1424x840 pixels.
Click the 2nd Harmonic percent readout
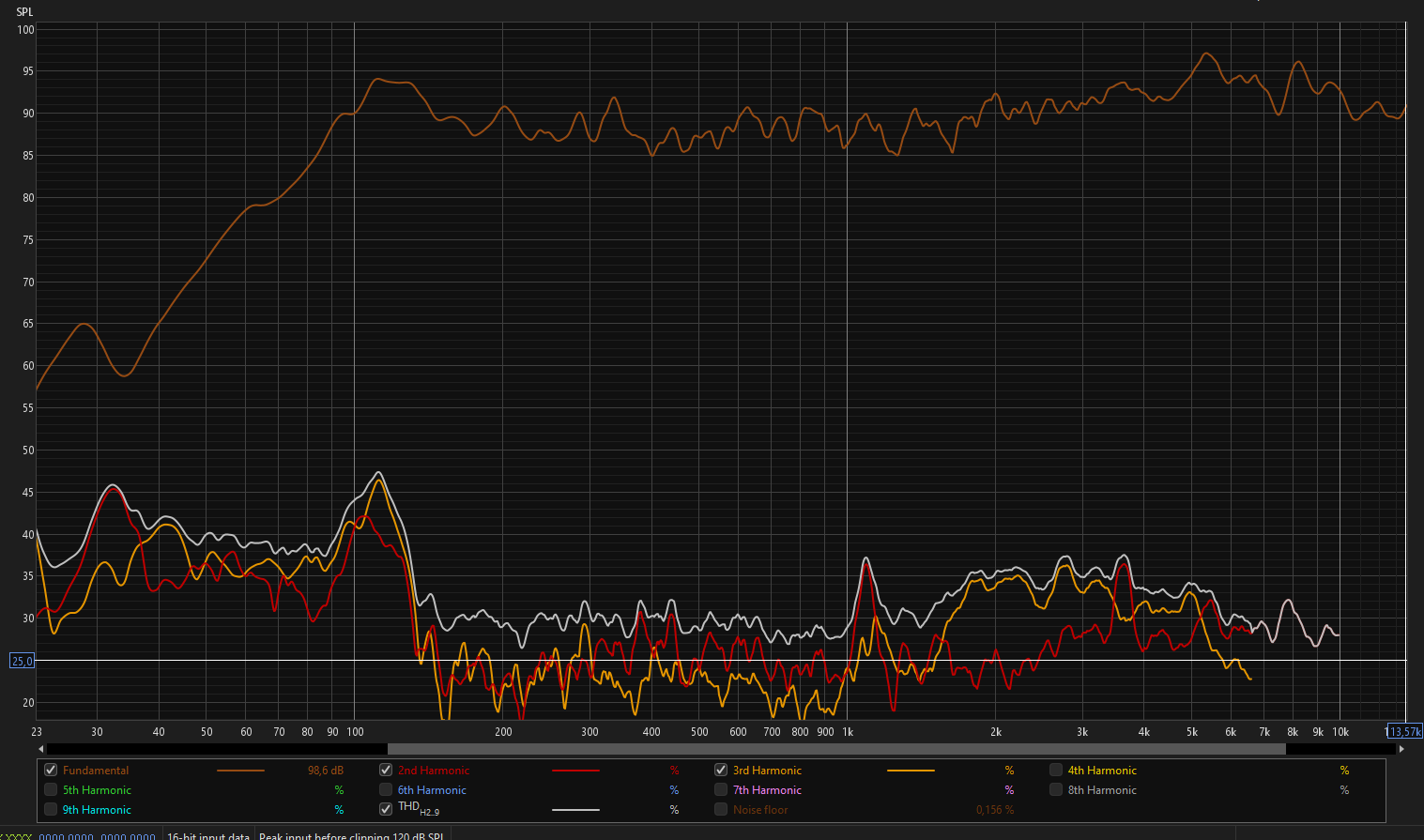point(674,771)
